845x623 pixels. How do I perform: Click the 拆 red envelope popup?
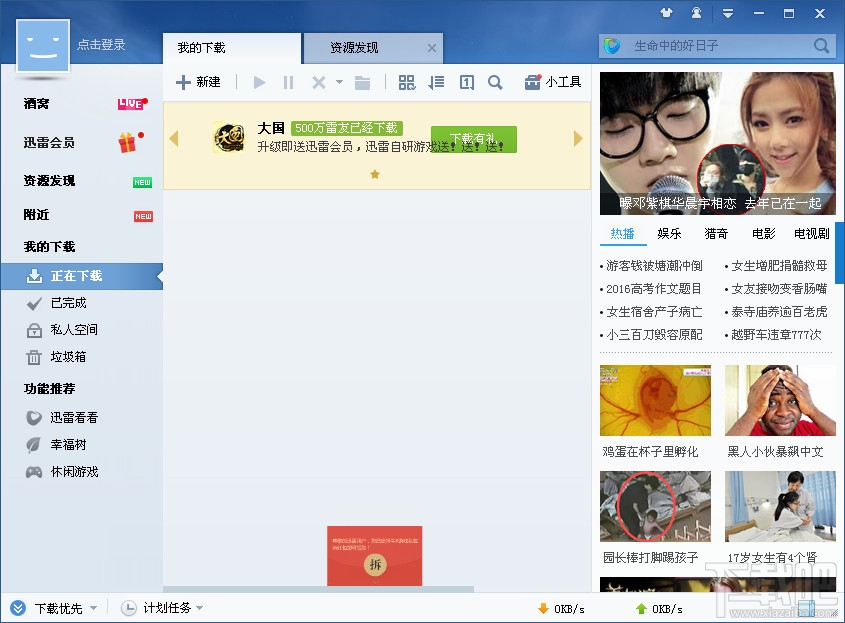pyautogui.click(x=374, y=564)
